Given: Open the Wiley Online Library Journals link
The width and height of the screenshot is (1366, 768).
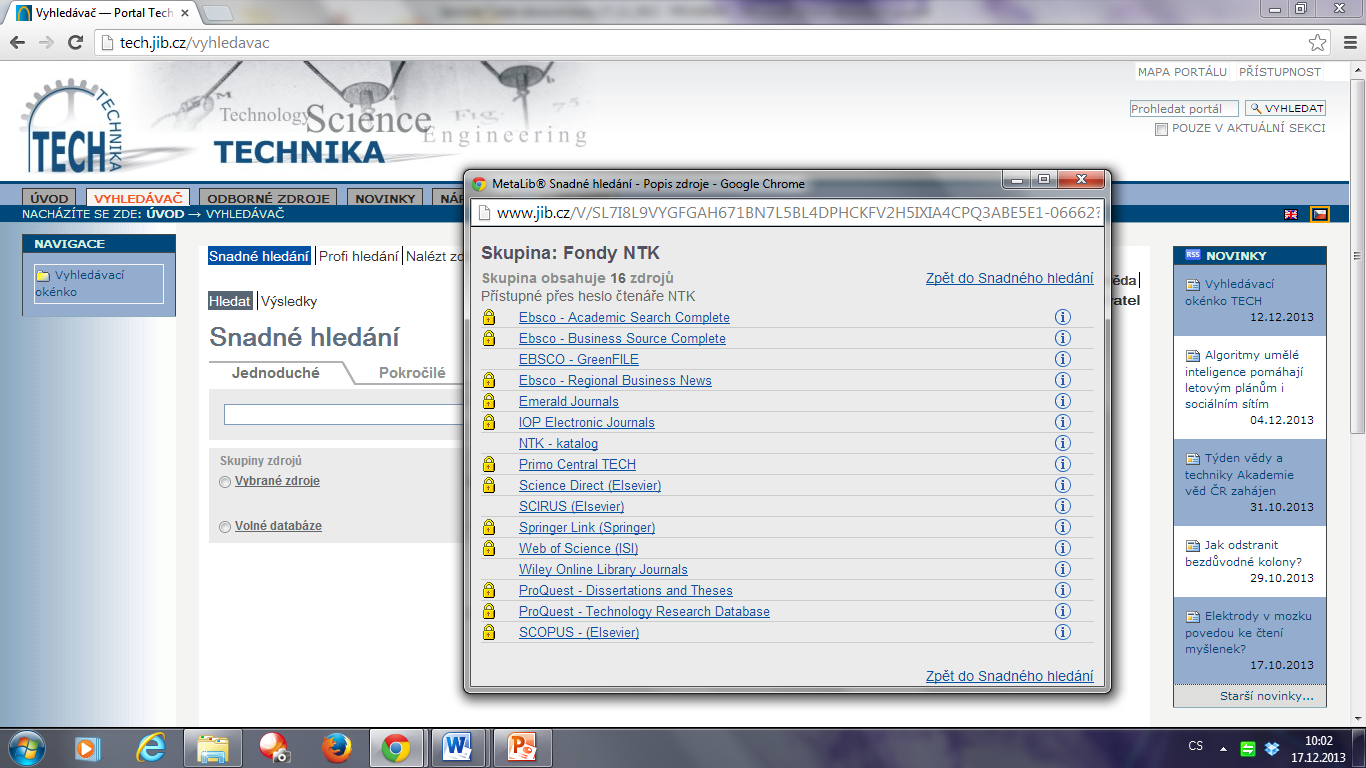Looking at the screenshot, I should pyautogui.click(x=603, y=569).
